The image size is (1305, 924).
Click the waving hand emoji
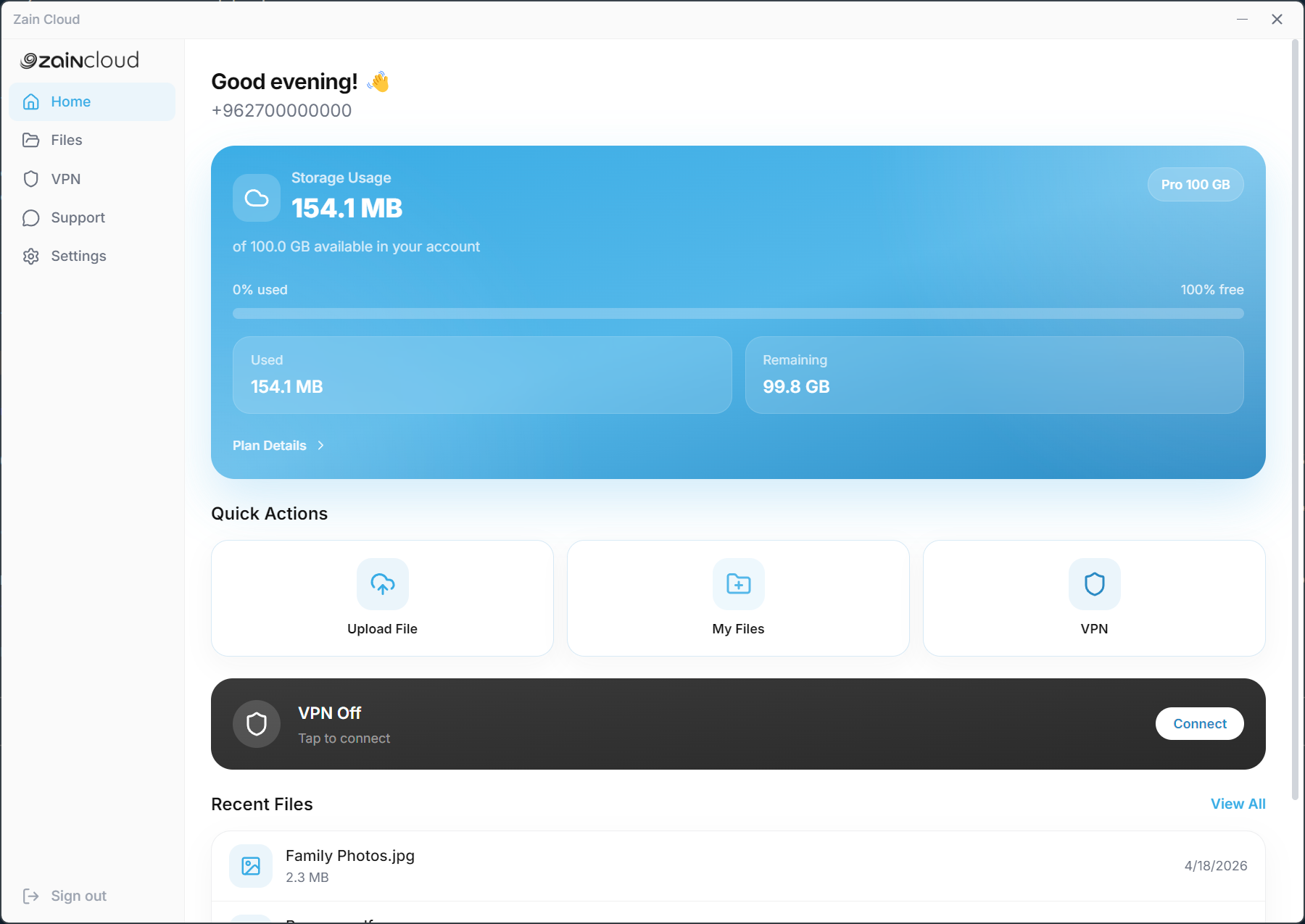pos(378,82)
